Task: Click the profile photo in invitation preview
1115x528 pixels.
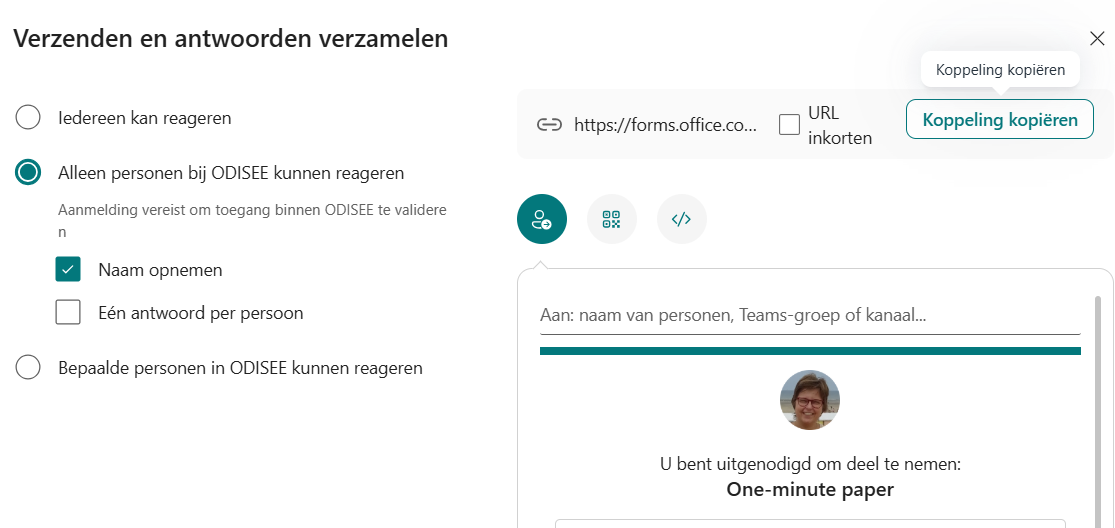Action: click(x=810, y=400)
